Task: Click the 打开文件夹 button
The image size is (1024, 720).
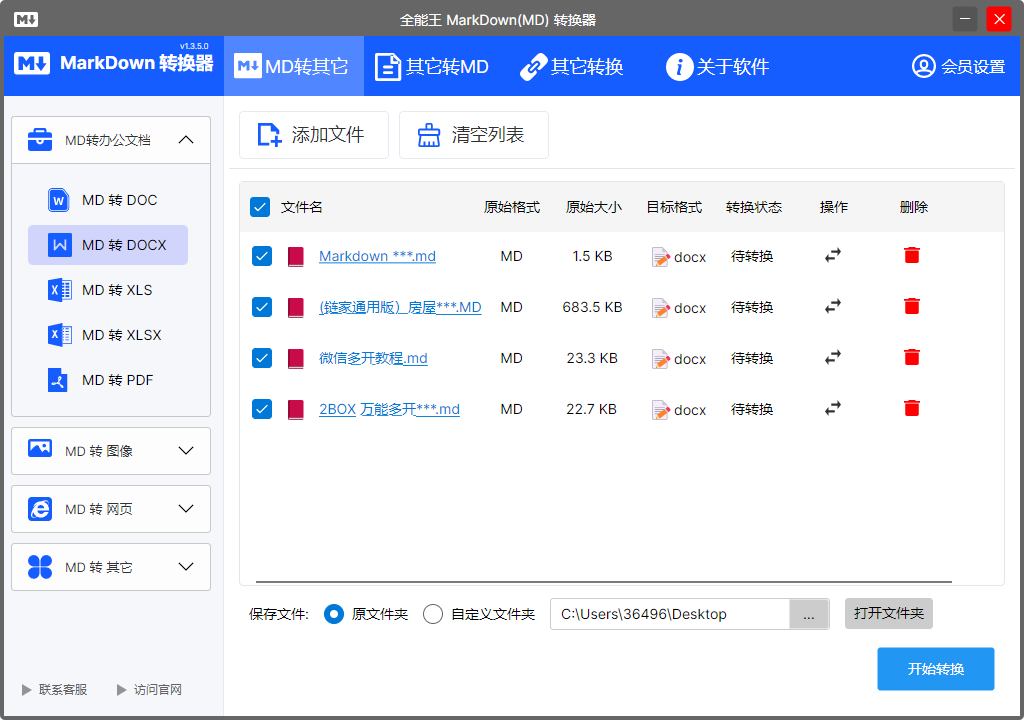Action: point(889,613)
